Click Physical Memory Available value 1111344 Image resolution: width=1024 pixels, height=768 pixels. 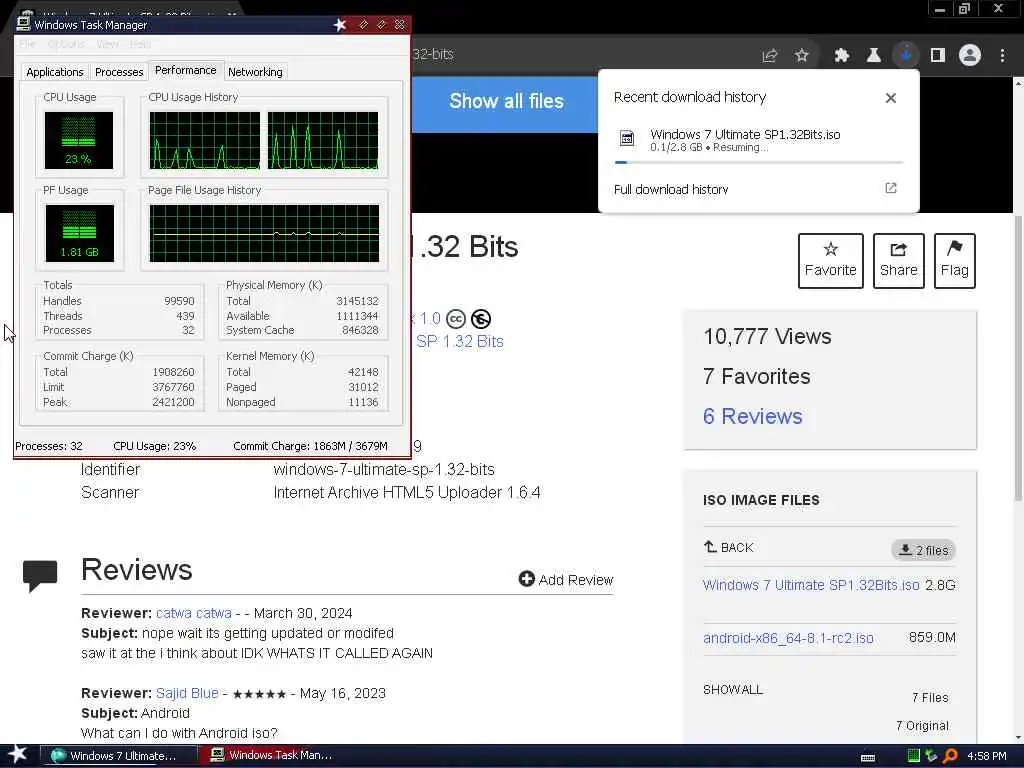(x=357, y=315)
